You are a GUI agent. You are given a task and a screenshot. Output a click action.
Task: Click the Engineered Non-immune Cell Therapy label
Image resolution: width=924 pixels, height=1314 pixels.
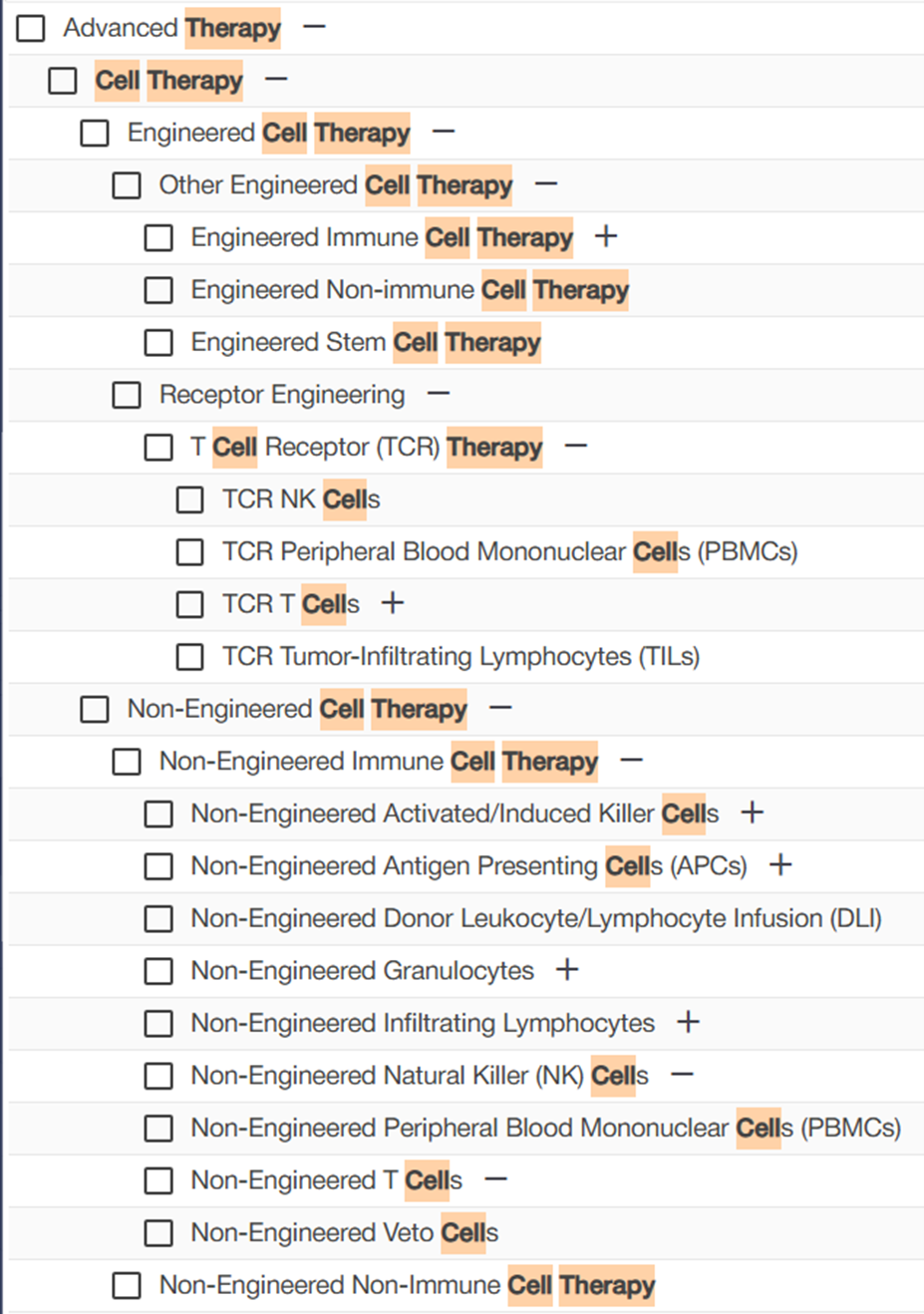tap(409, 290)
